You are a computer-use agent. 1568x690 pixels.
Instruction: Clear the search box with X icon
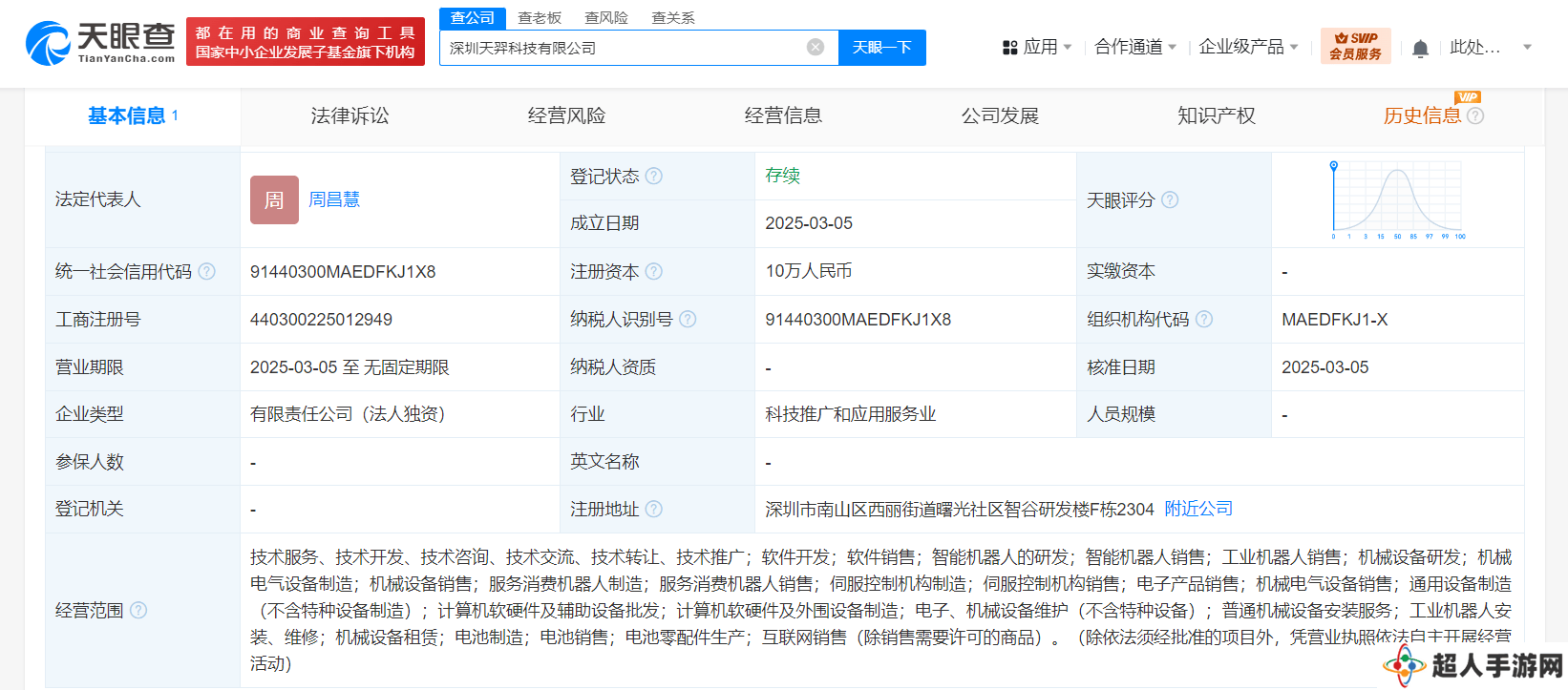click(x=816, y=48)
